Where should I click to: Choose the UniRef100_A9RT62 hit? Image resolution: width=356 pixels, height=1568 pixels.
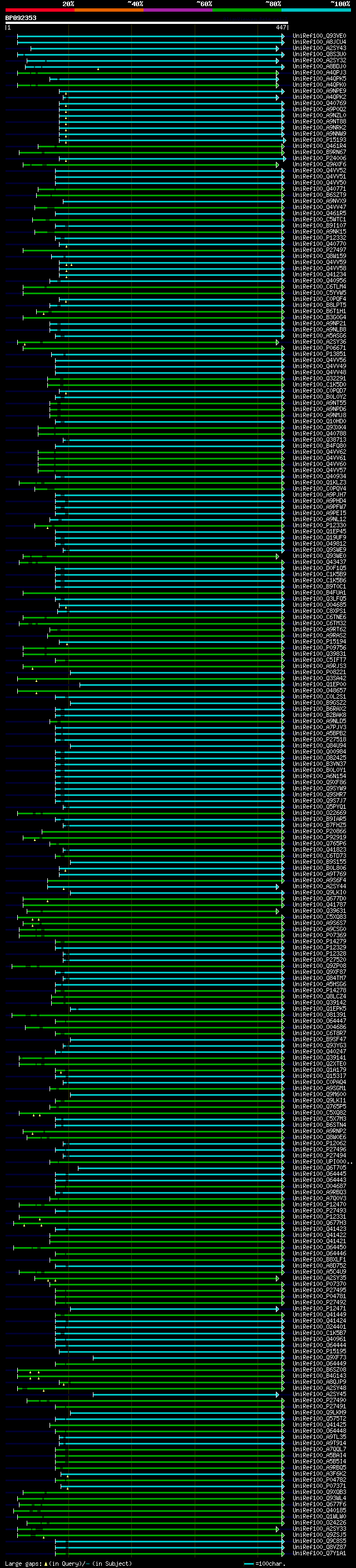click(x=319, y=630)
